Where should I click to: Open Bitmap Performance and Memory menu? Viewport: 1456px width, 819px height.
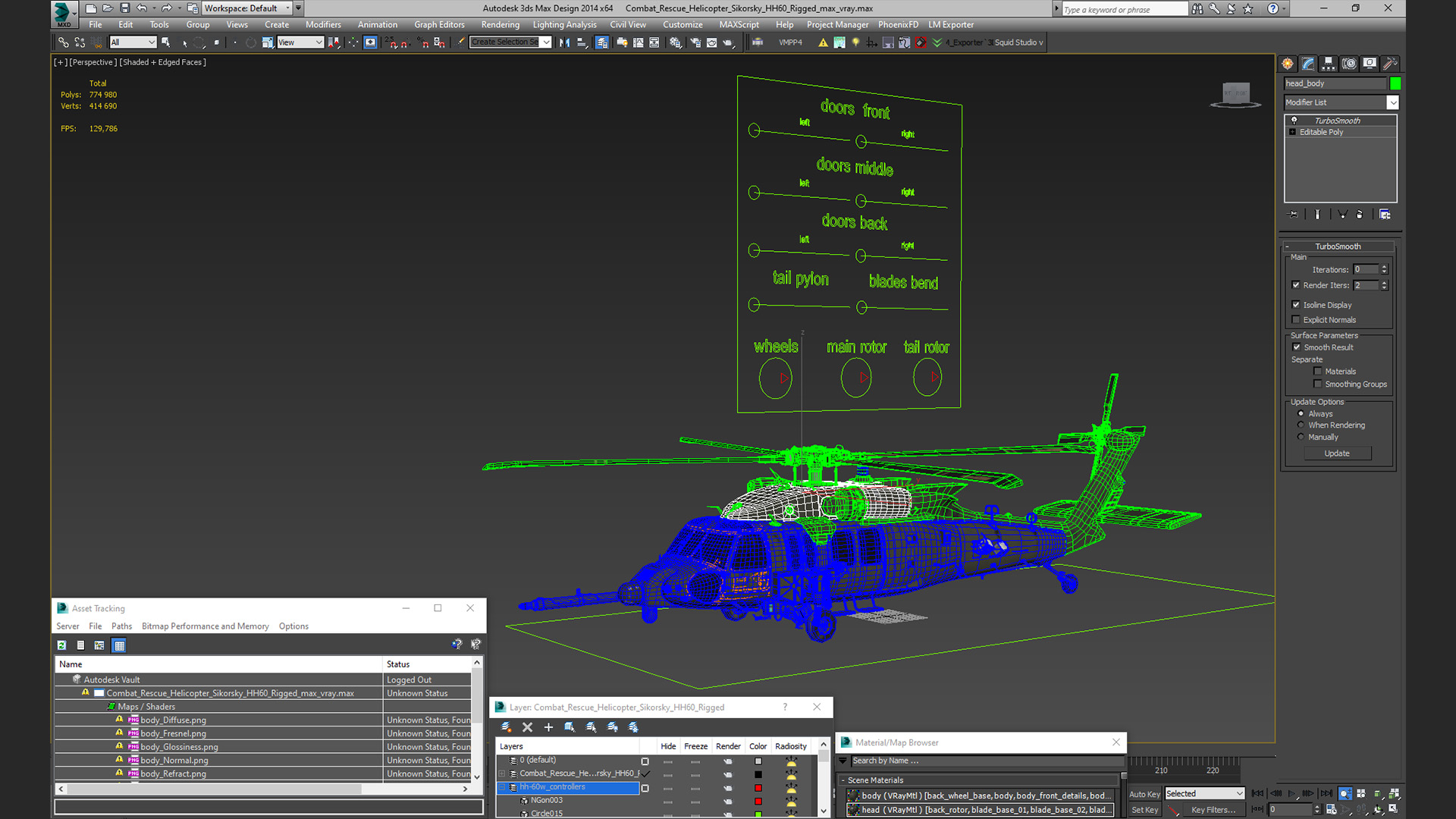205,626
